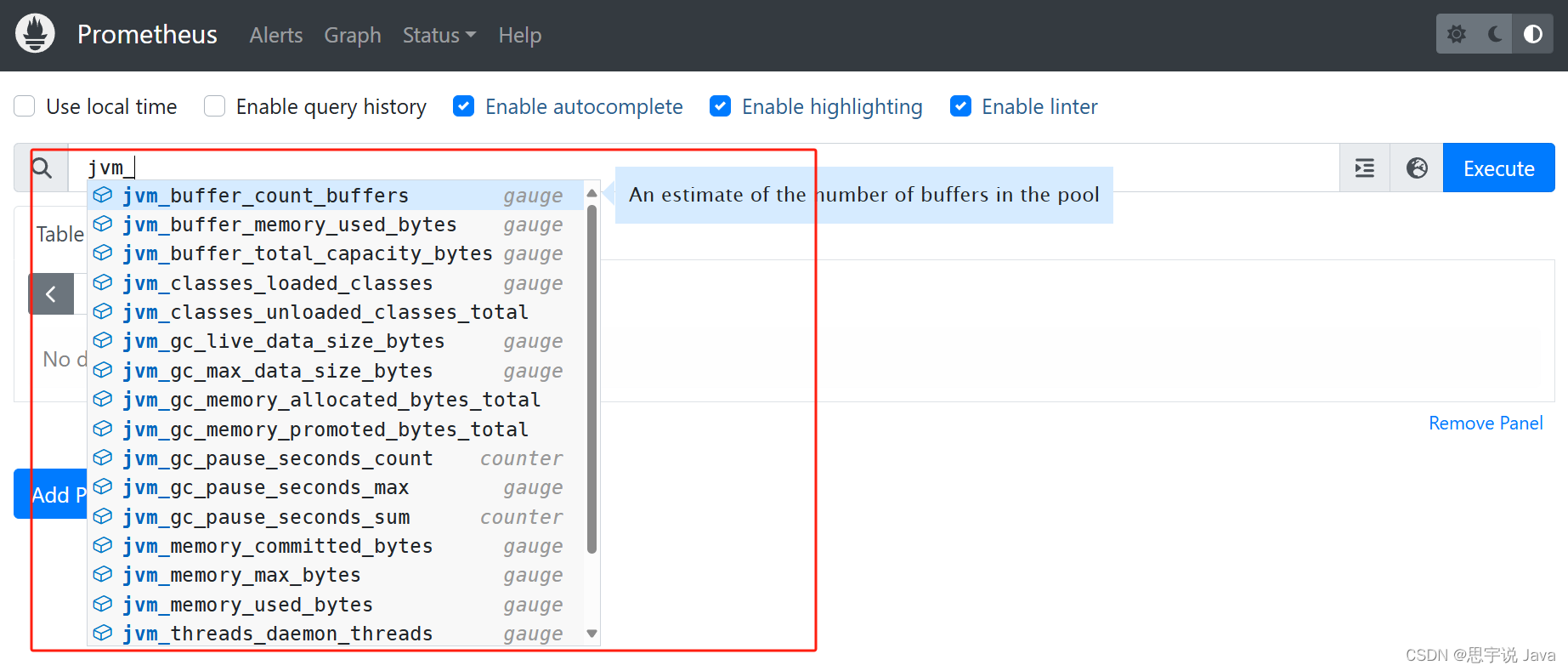
Task: Click the cube icon beside jvm_gc_memory_promoted_bytes_total
Action: (x=103, y=429)
